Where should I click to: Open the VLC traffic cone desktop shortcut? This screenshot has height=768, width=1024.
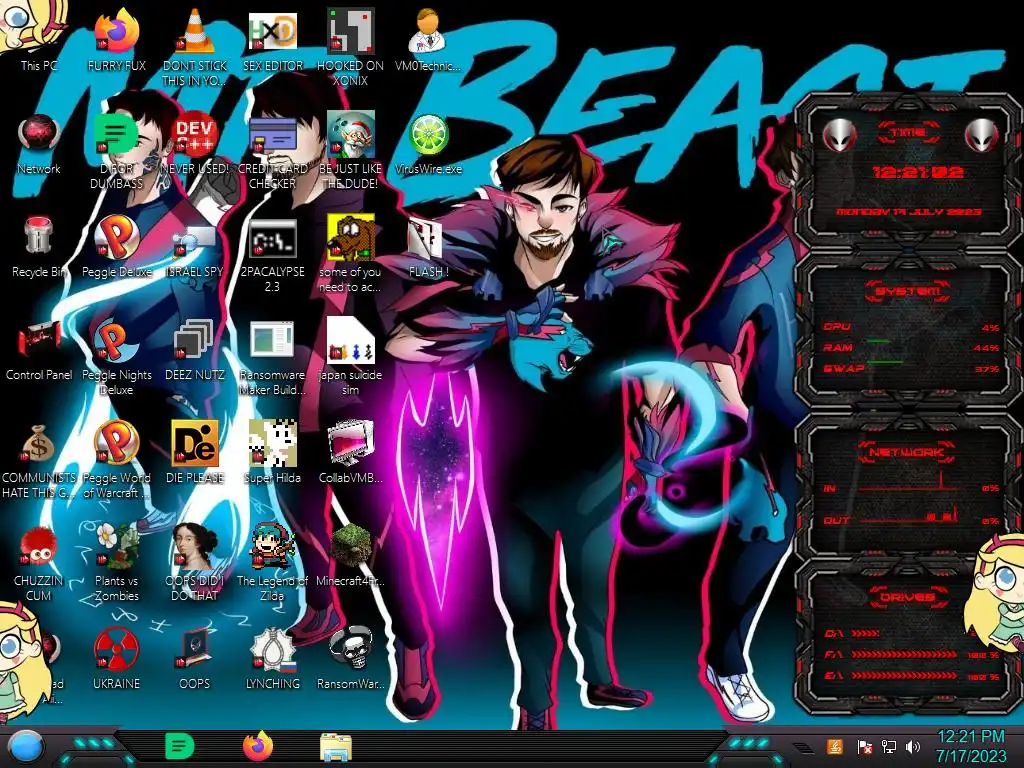coord(194,46)
